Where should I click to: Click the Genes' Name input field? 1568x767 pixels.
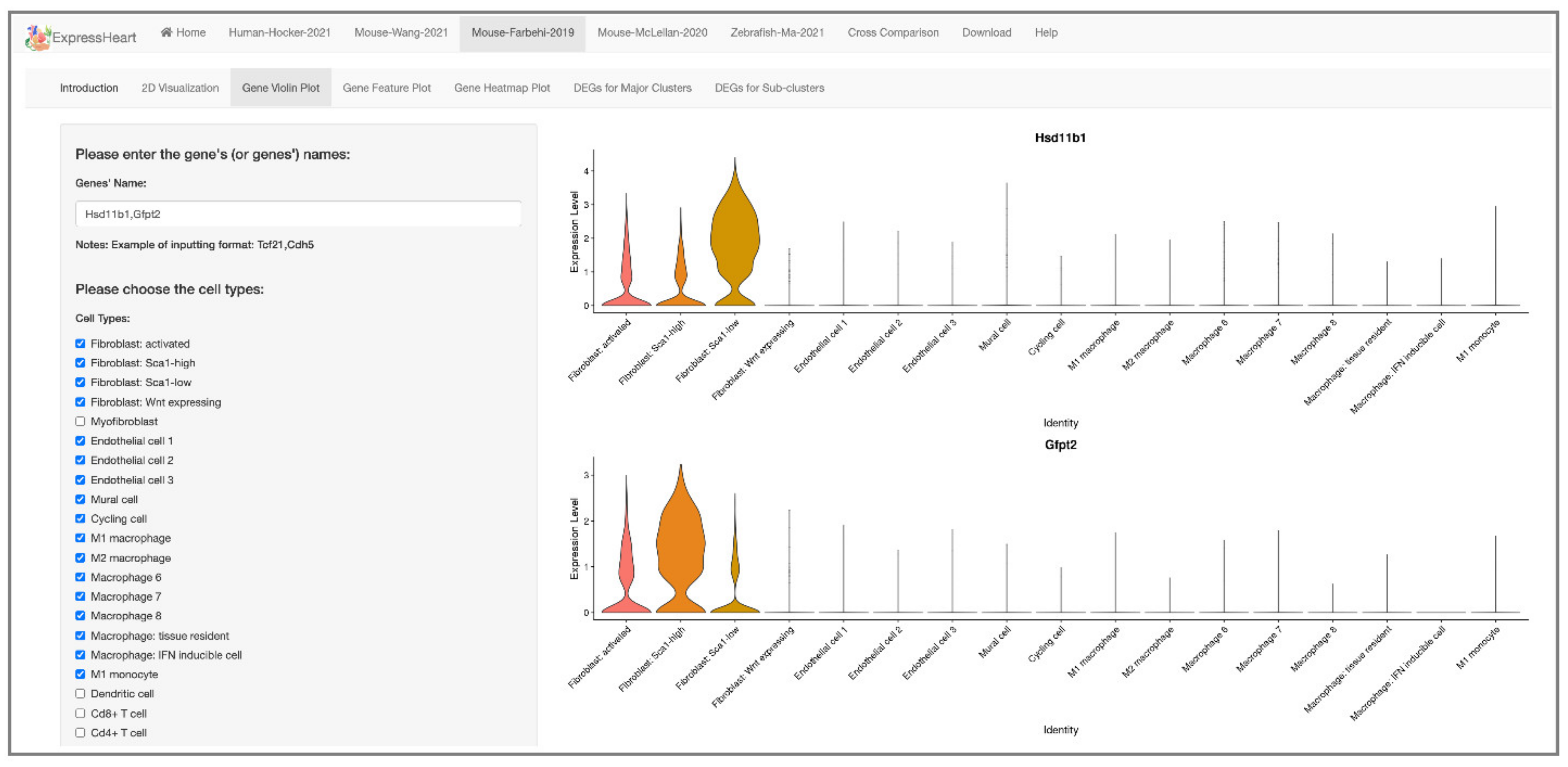click(x=298, y=214)
